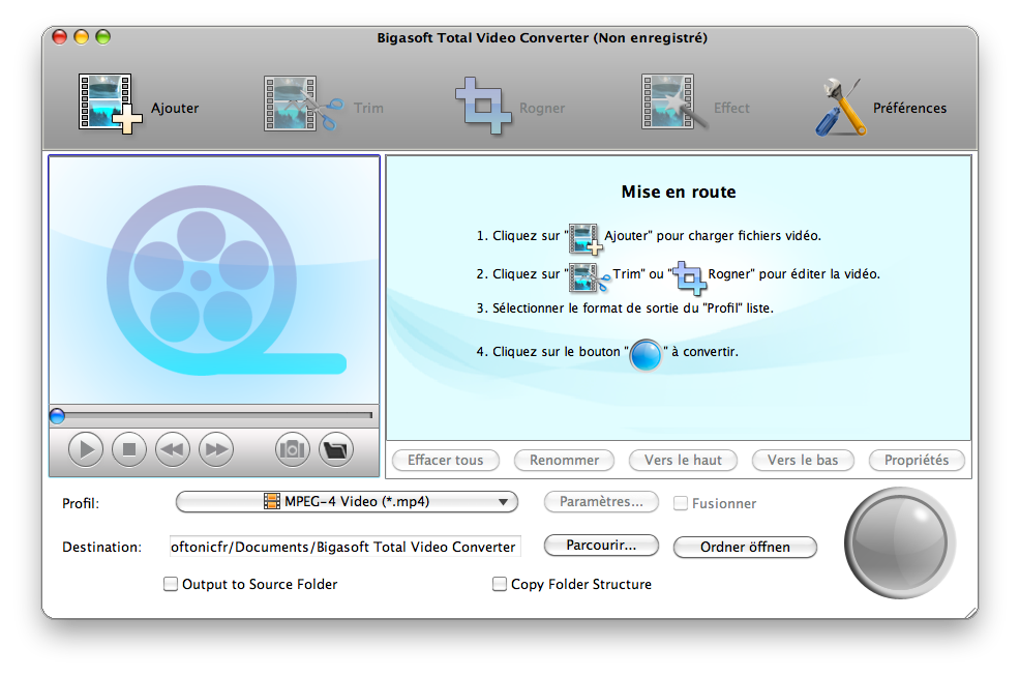This screenshot has height=676, width=1020.
Task: Toggle the Fusionner checkbox
Action: [680, 503]
